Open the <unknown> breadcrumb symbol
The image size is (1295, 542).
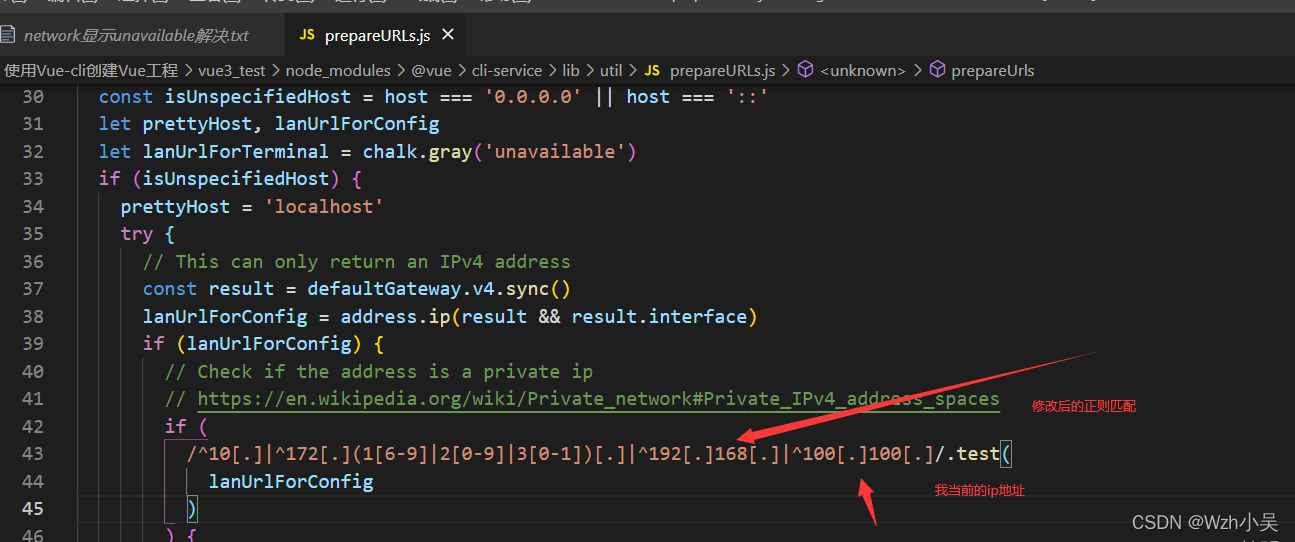(x=862, y=71)
